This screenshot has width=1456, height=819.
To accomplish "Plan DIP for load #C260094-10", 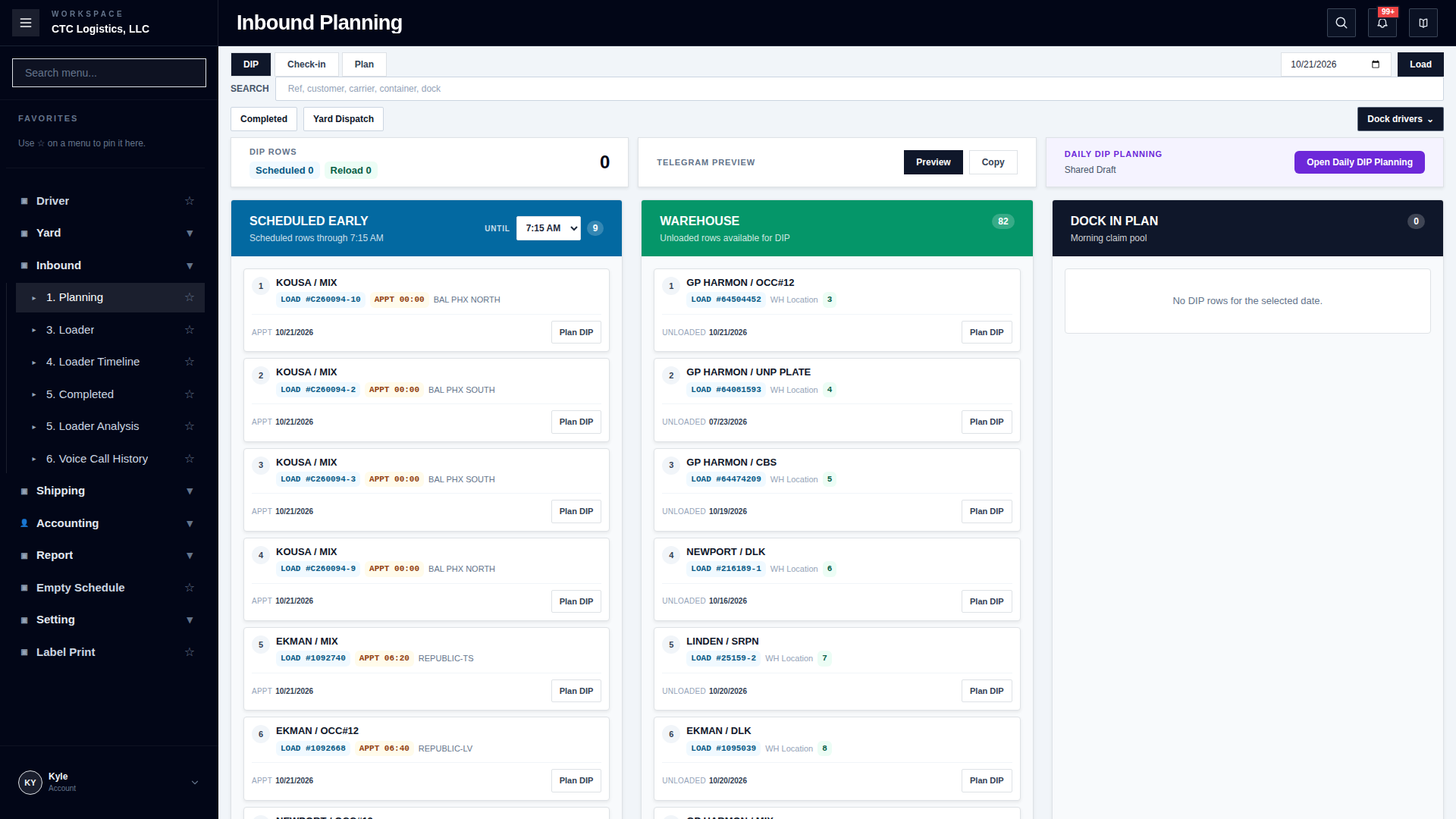I will (x=576, y=332).
